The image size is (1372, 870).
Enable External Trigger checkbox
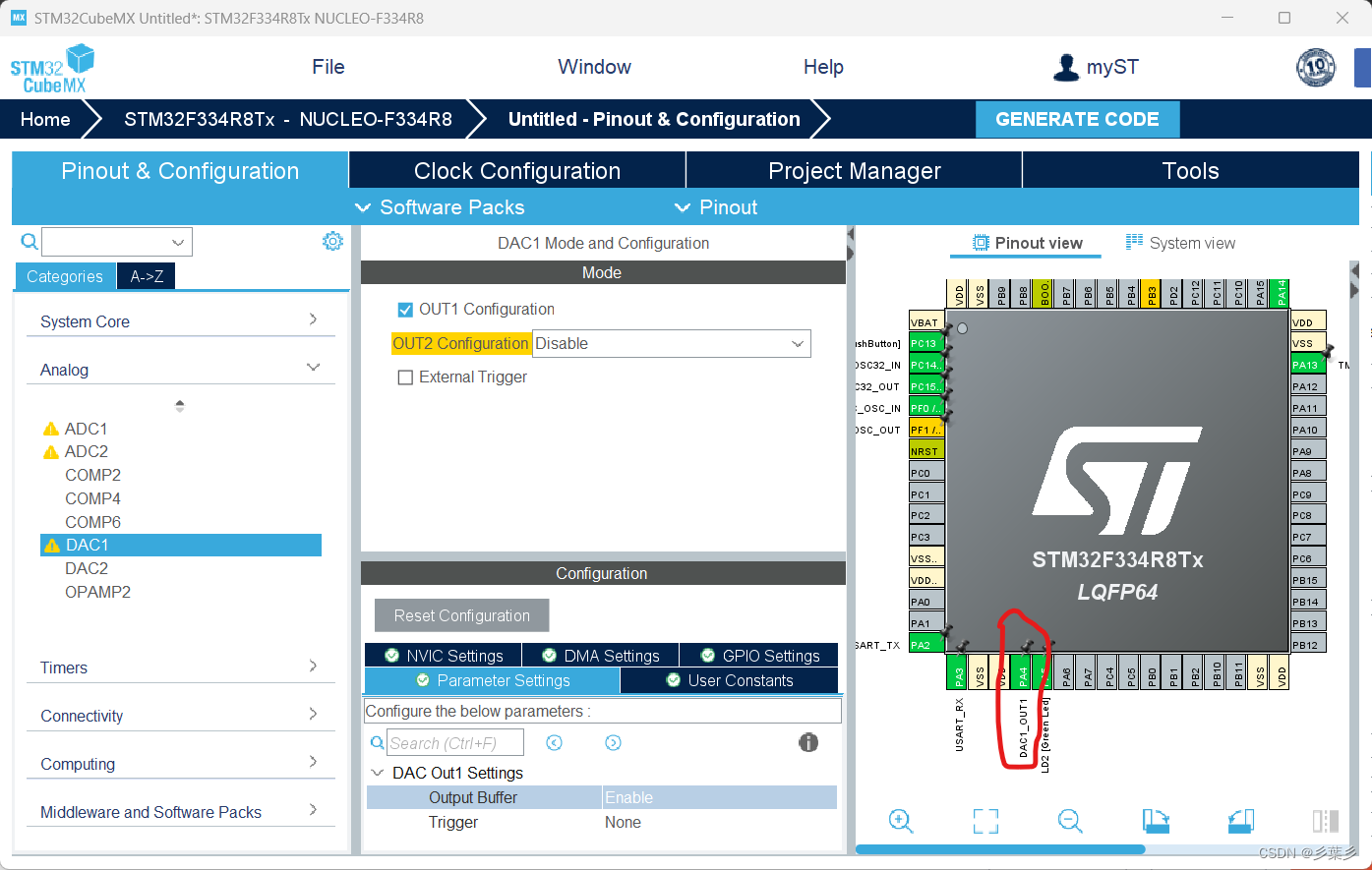point(405,377)
